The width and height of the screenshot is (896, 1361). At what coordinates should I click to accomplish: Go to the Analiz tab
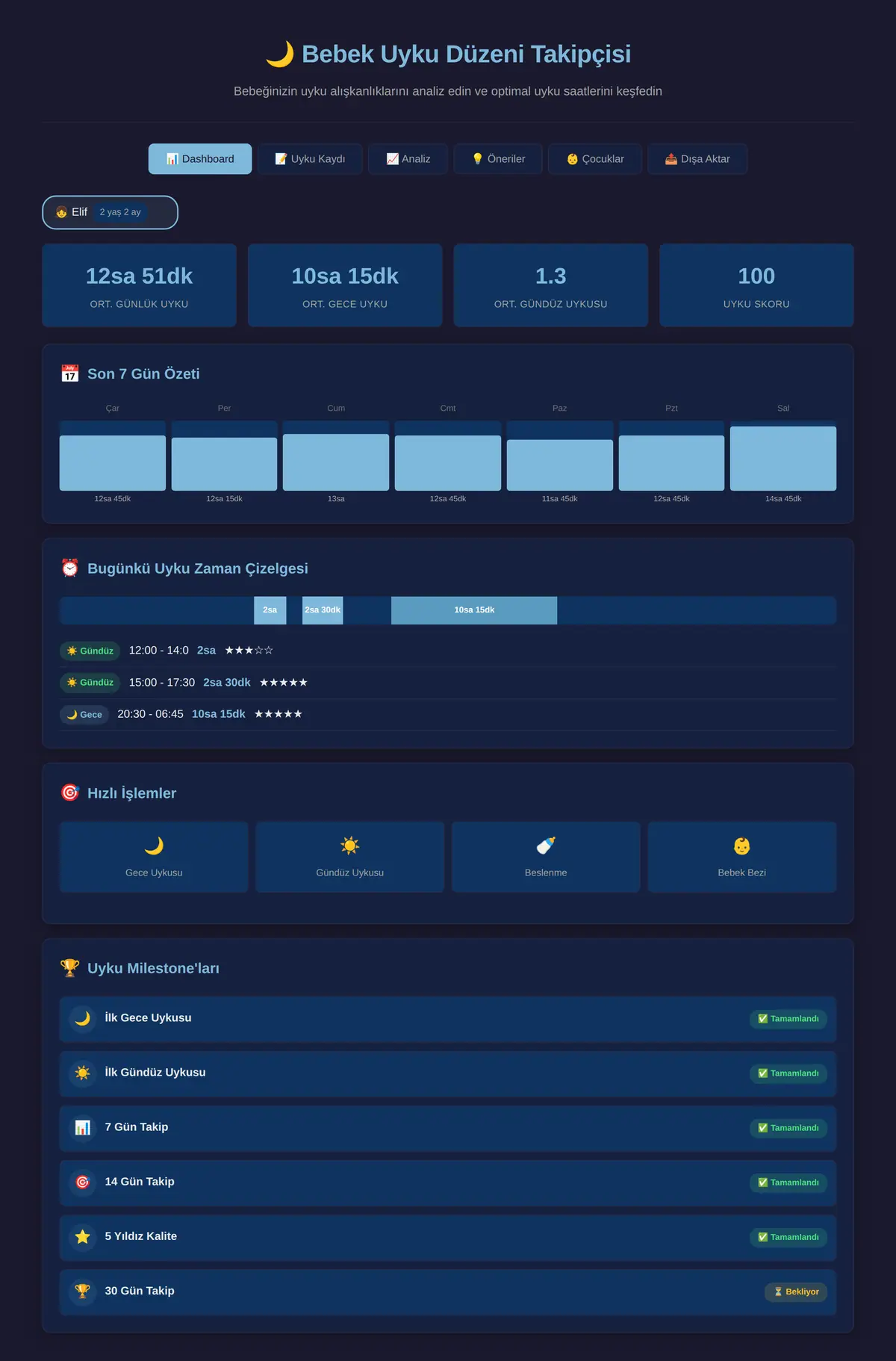408,159
